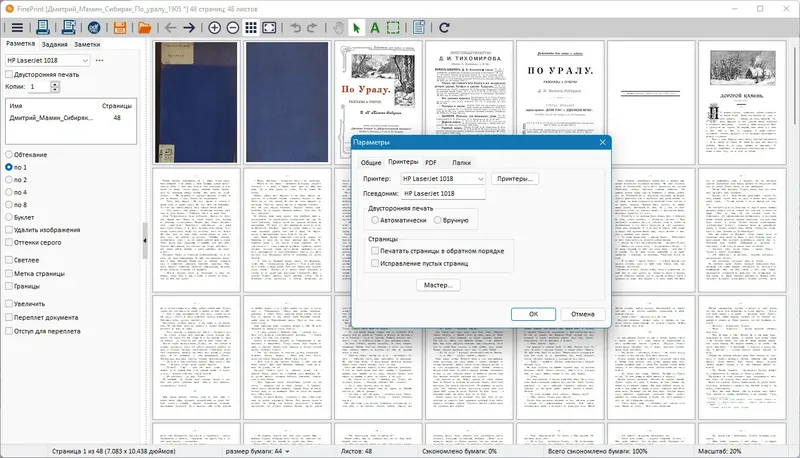This screenshot has width=800, height=458.
Task: Enable the Двусторонняя печать checkbox in sidebar
Action: point(9,74)
